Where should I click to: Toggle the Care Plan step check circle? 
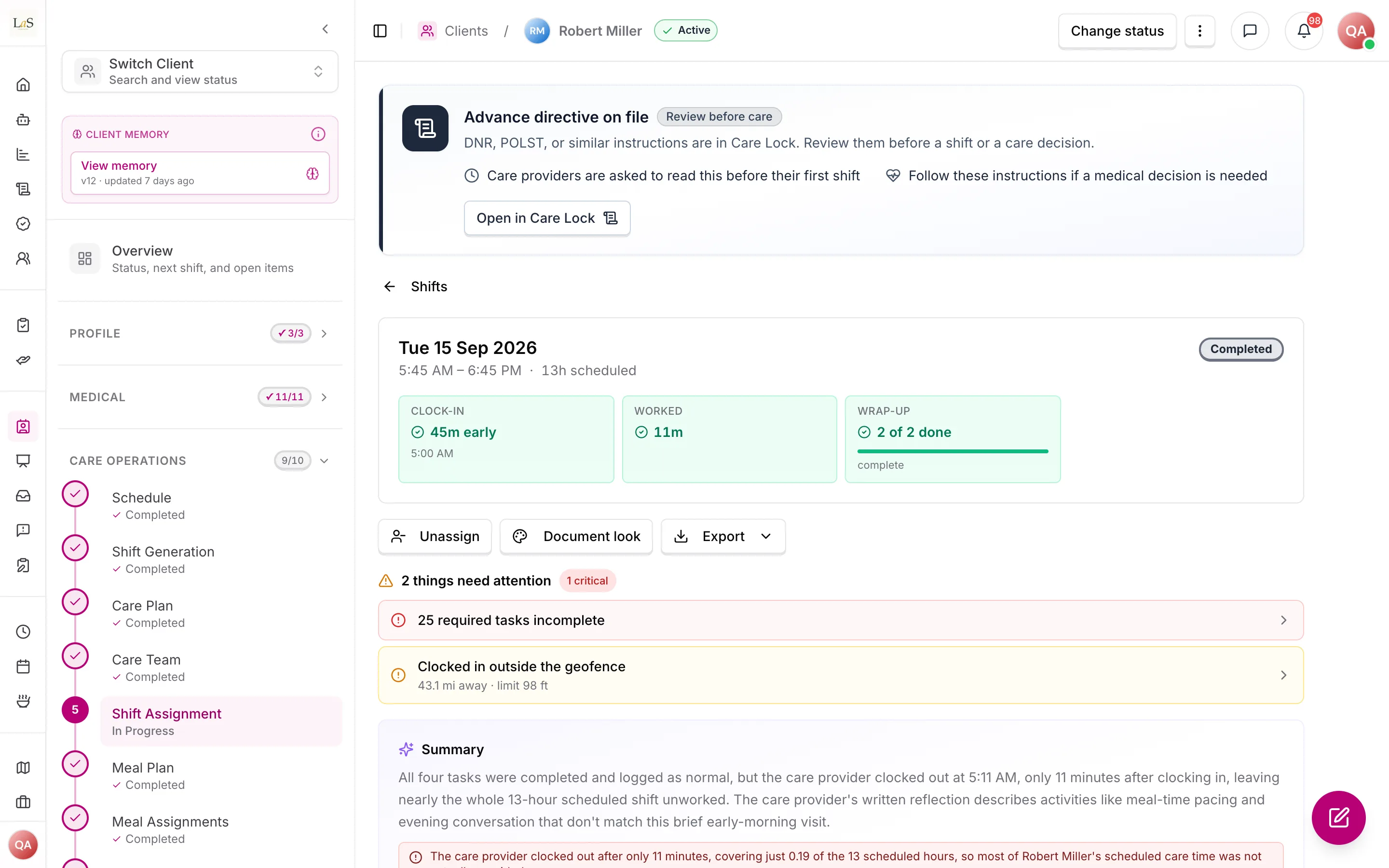pos(75,602)
